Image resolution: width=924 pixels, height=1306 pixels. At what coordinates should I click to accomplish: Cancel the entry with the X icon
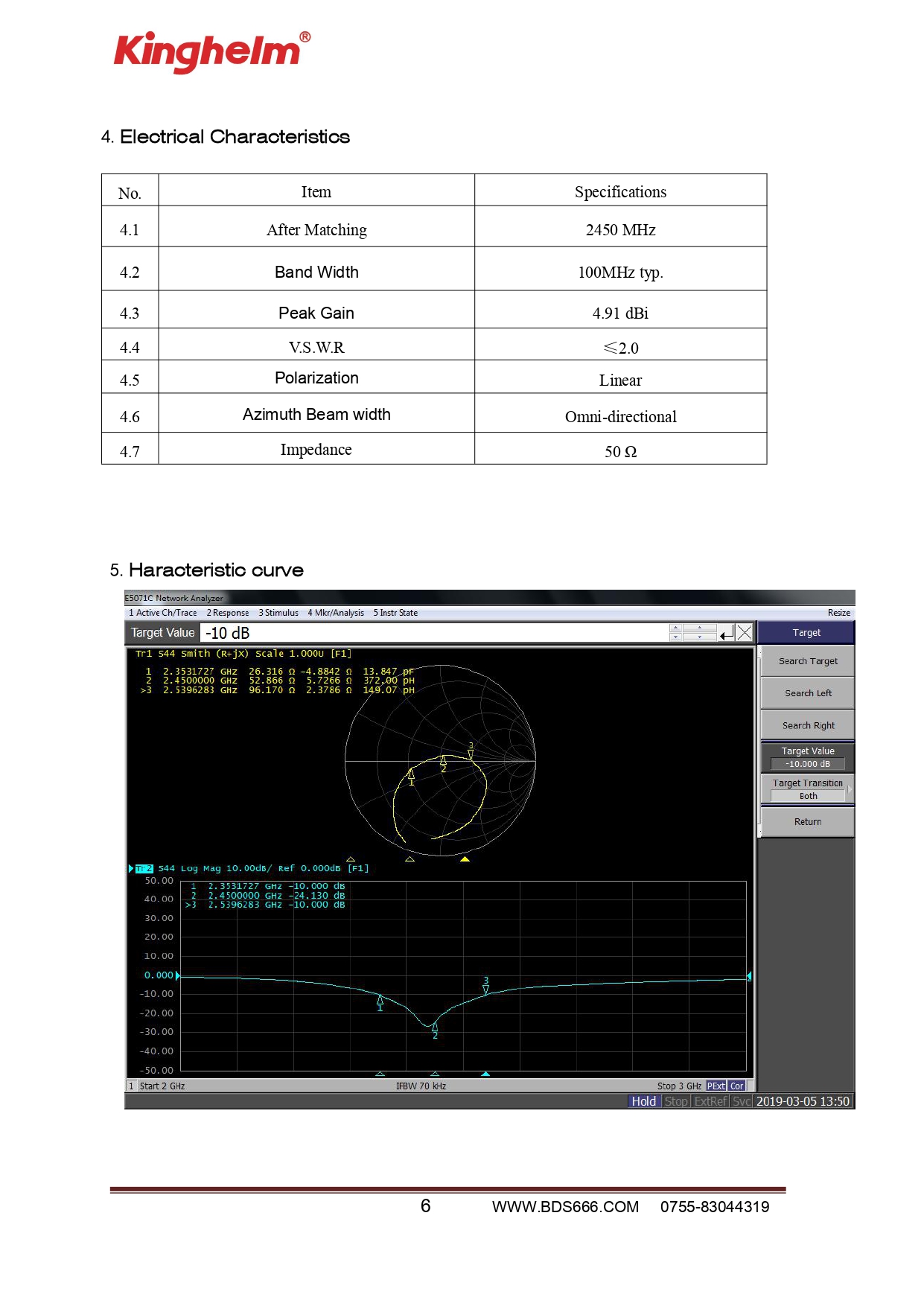coord(744,633)
